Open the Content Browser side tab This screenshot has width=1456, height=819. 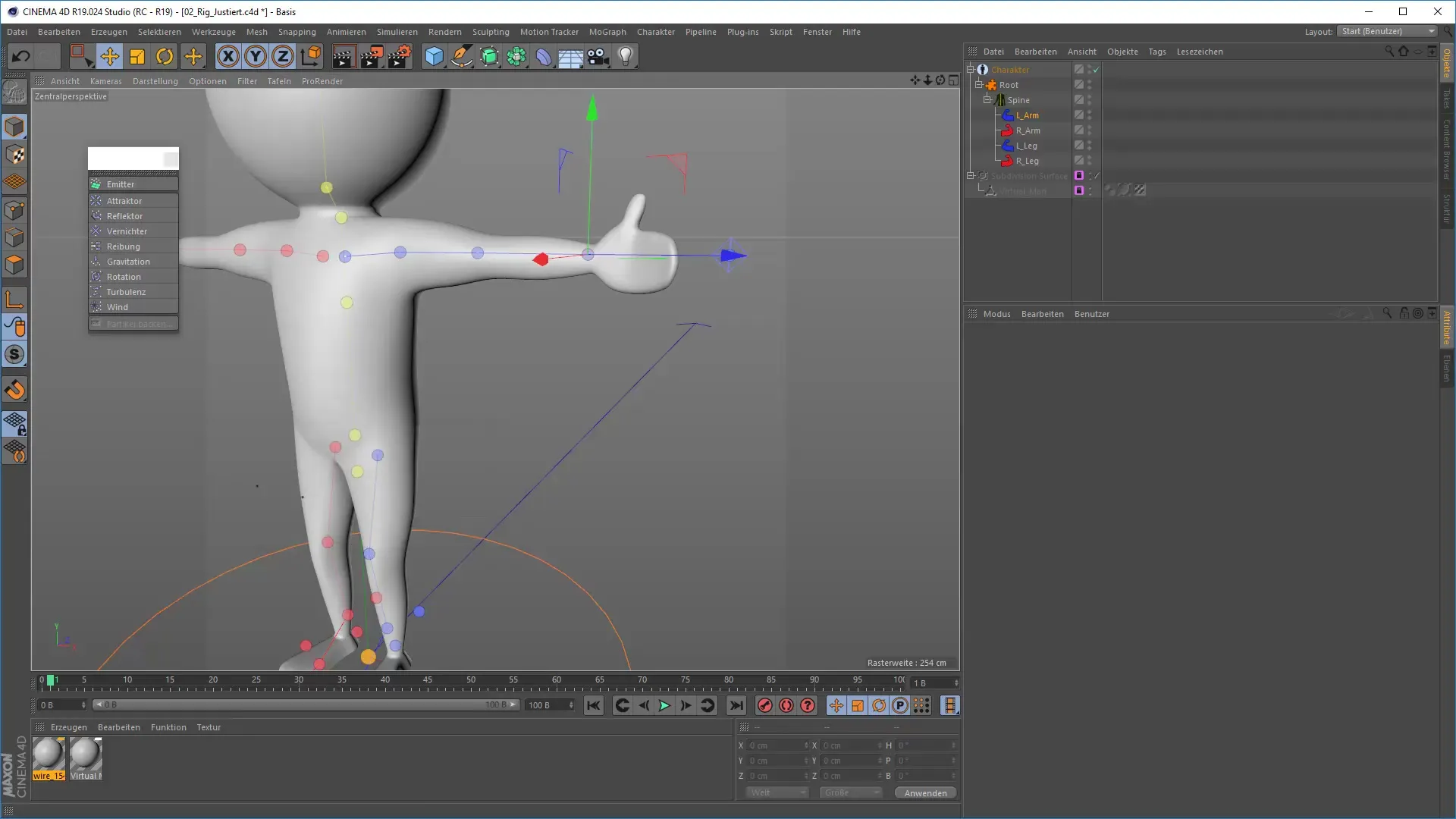point(1447,149)
